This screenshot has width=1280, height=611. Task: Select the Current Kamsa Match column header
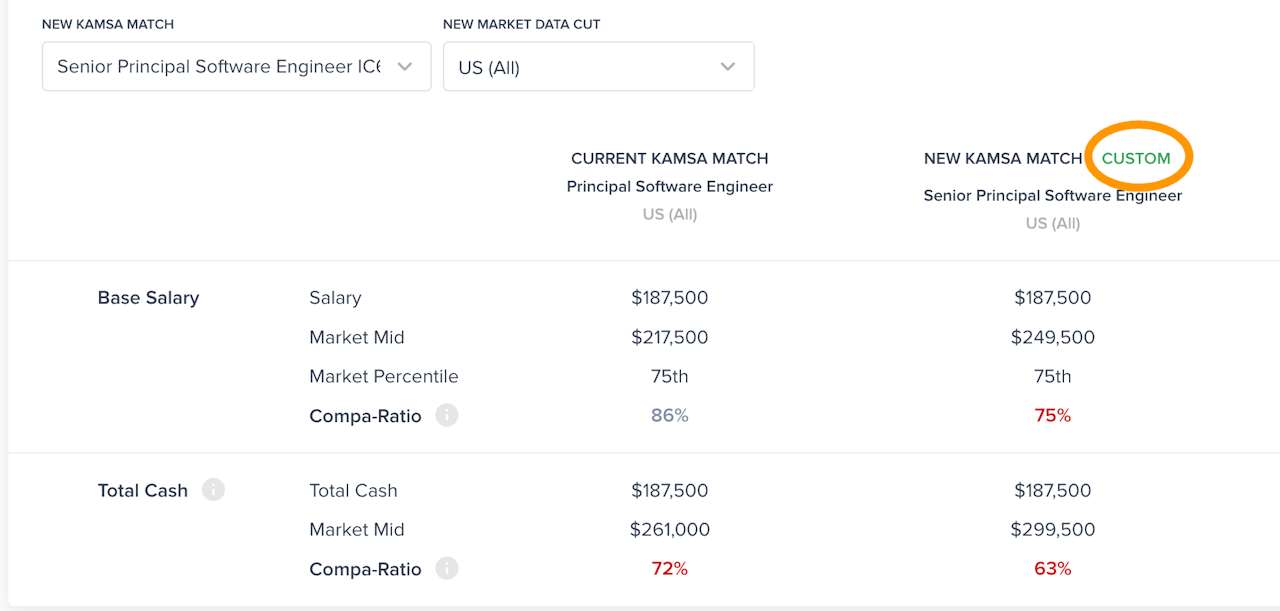[x=669, y=158]
